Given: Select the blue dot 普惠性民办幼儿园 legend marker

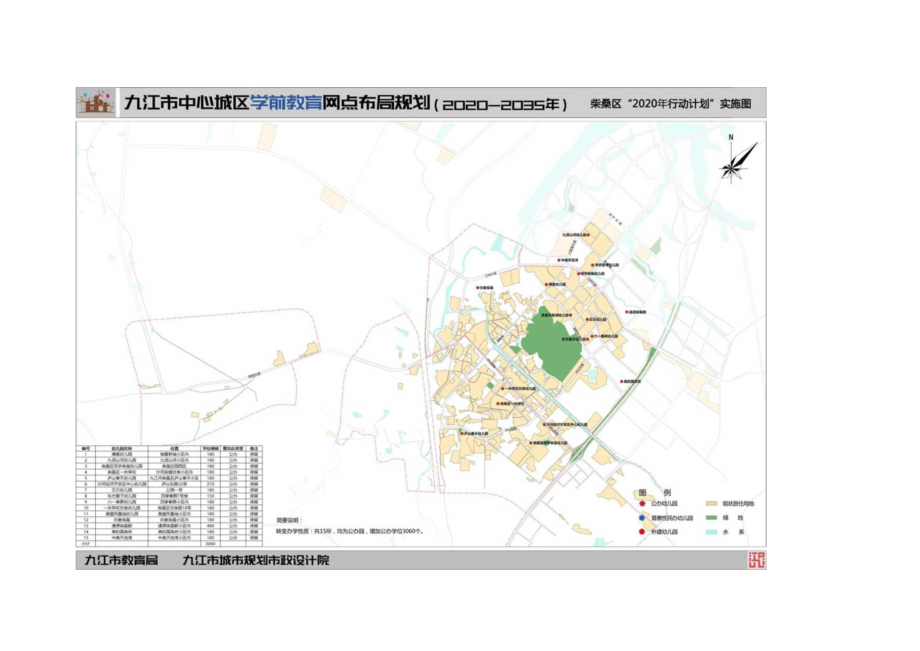Looking at the screenshot, I should pyautogui.click(x=643, y=517).
